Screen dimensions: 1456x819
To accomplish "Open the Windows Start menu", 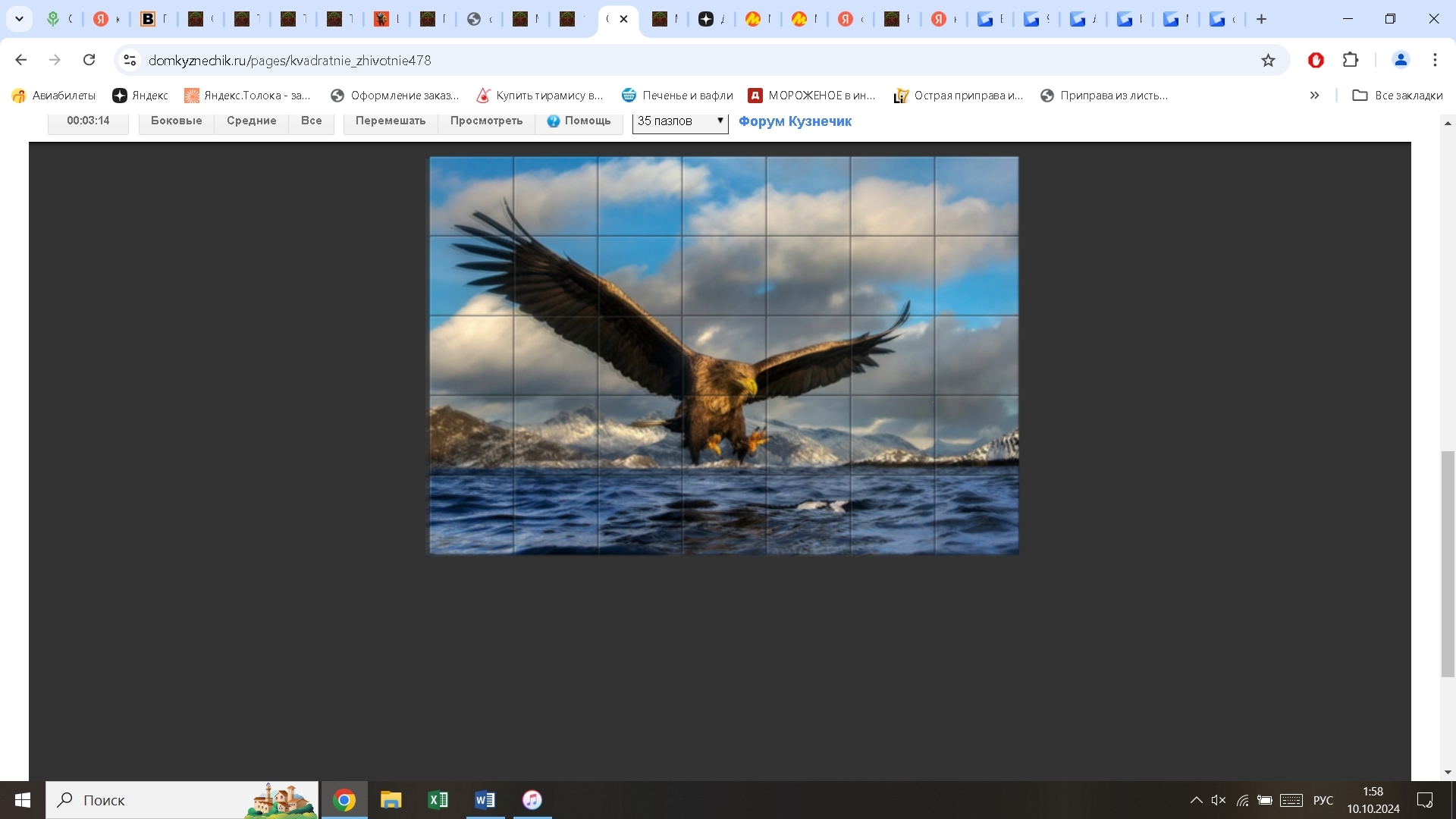I will [23, 800].
